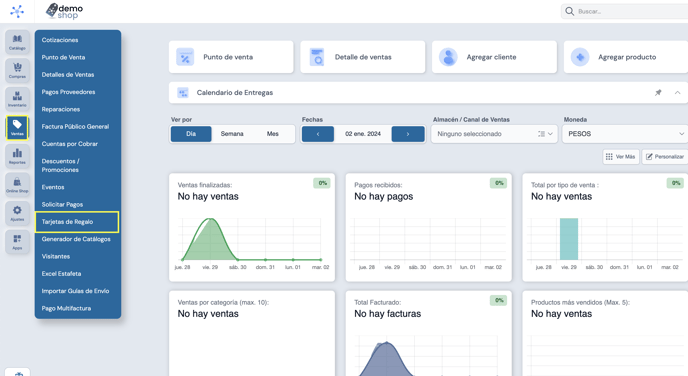The height and width of the screenshot is (376, 688).
Task: Open Pagos Proveedores menu item
Action: click(x=68, y=92)
